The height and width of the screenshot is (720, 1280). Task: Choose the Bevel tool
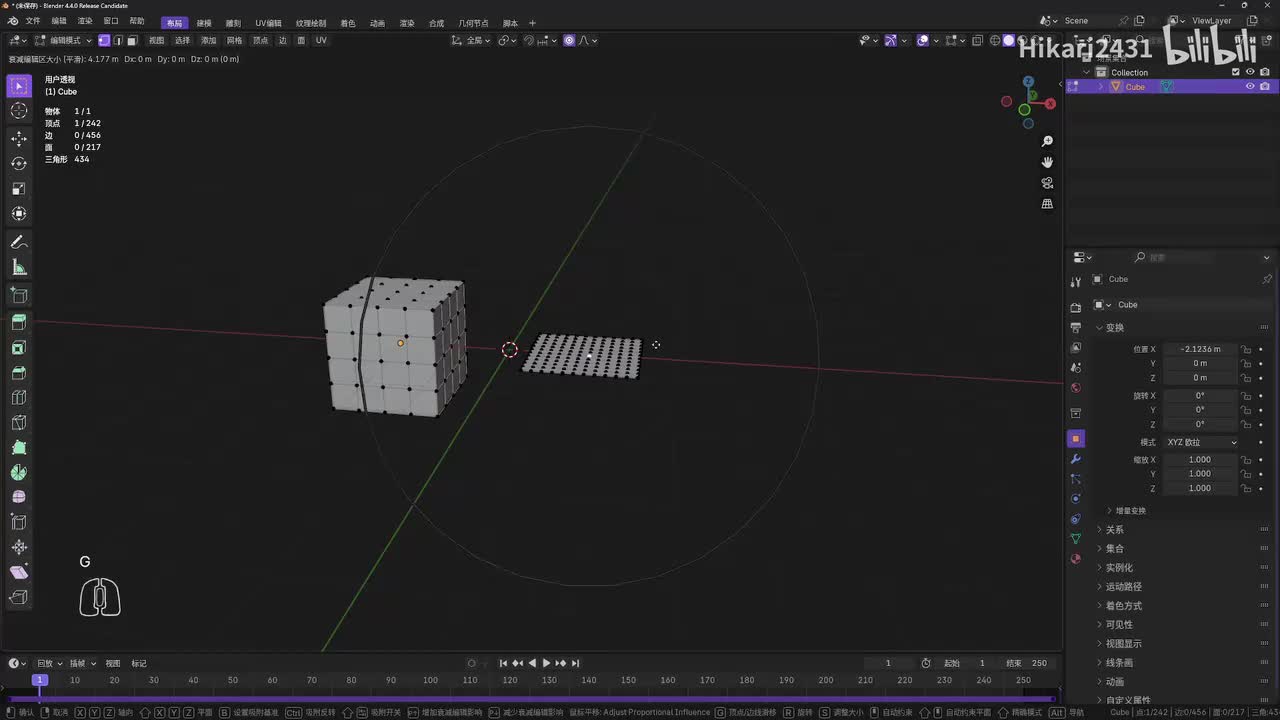(19, 373)
